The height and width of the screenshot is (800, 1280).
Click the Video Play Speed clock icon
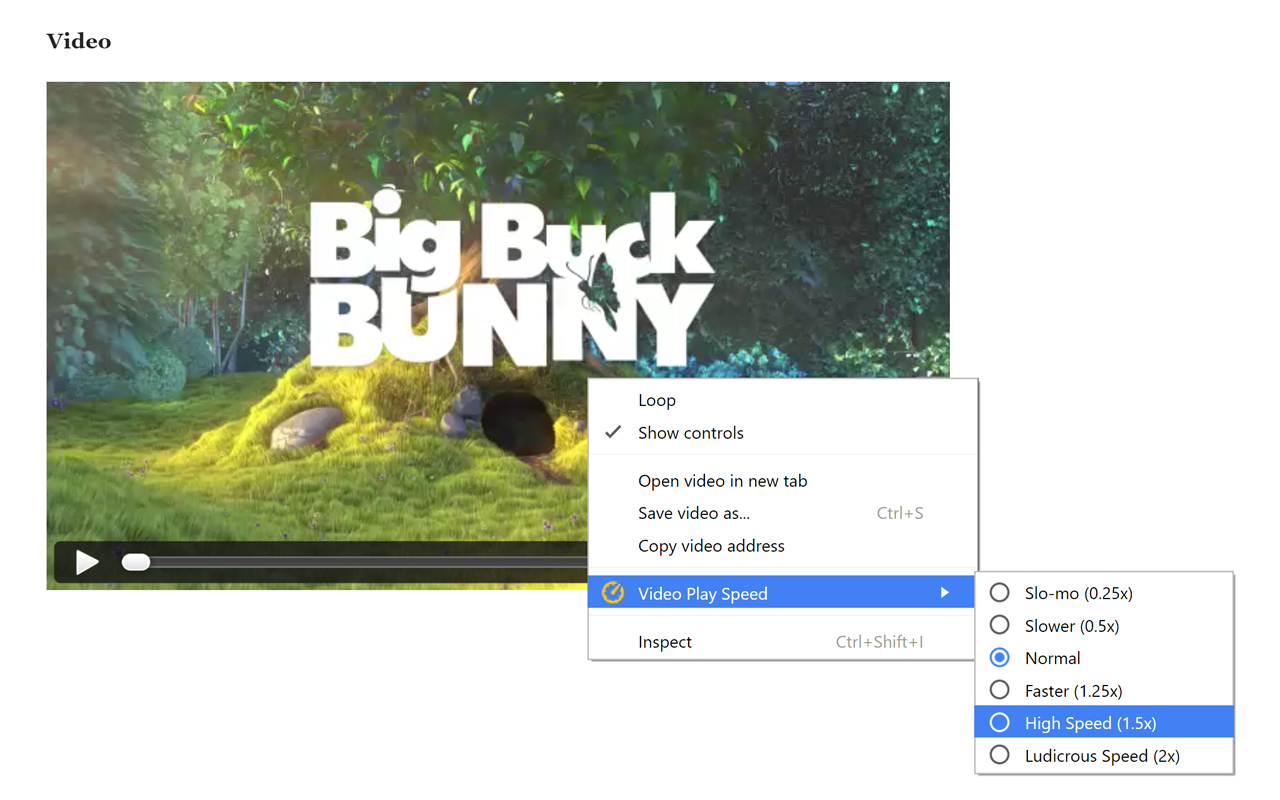coord(613,593)
